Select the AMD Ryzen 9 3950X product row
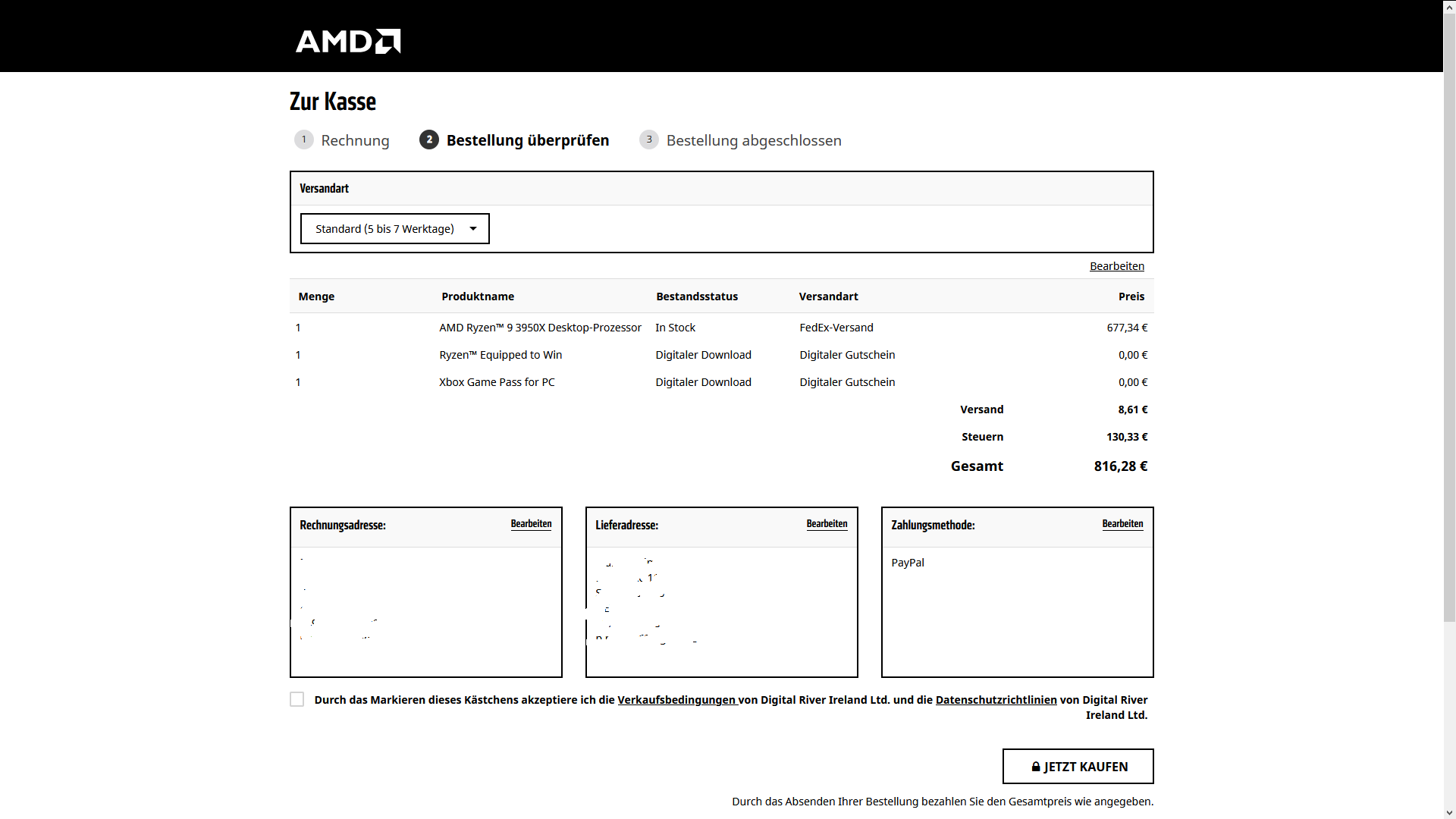This screenshot has height=819, width=1456. 539,327
